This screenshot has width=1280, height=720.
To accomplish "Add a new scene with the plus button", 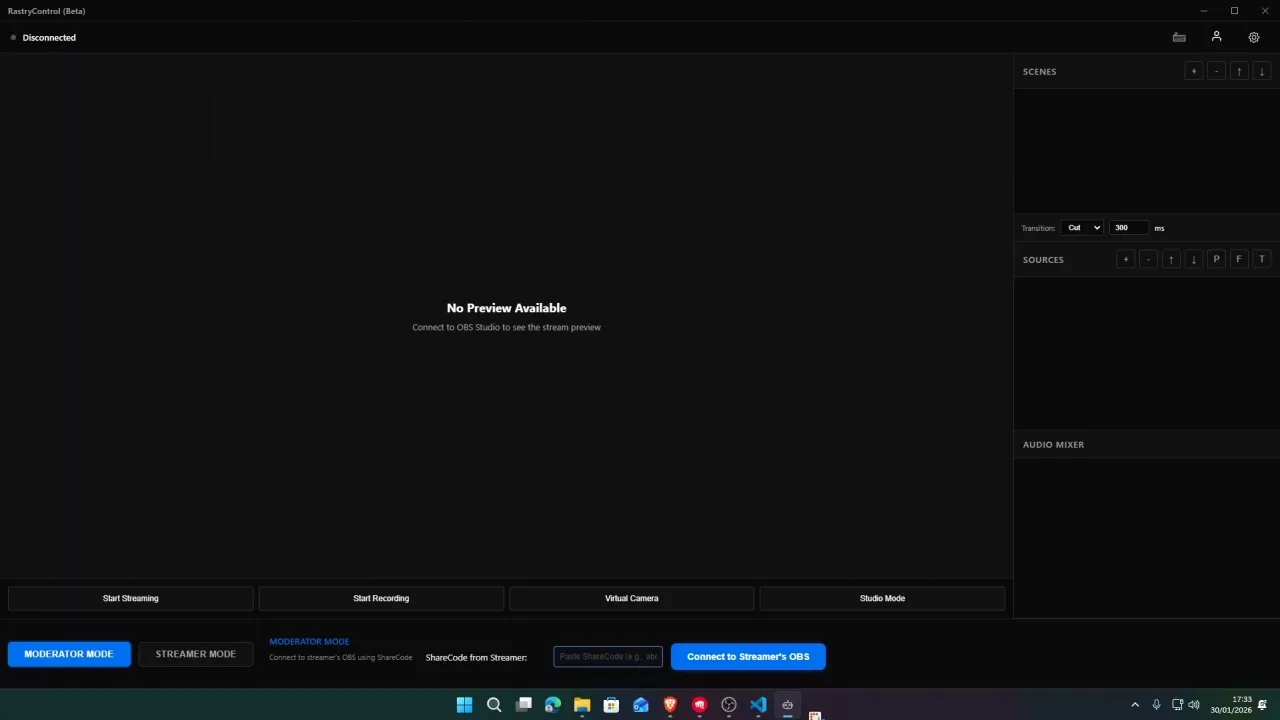I will (1193, 71).
